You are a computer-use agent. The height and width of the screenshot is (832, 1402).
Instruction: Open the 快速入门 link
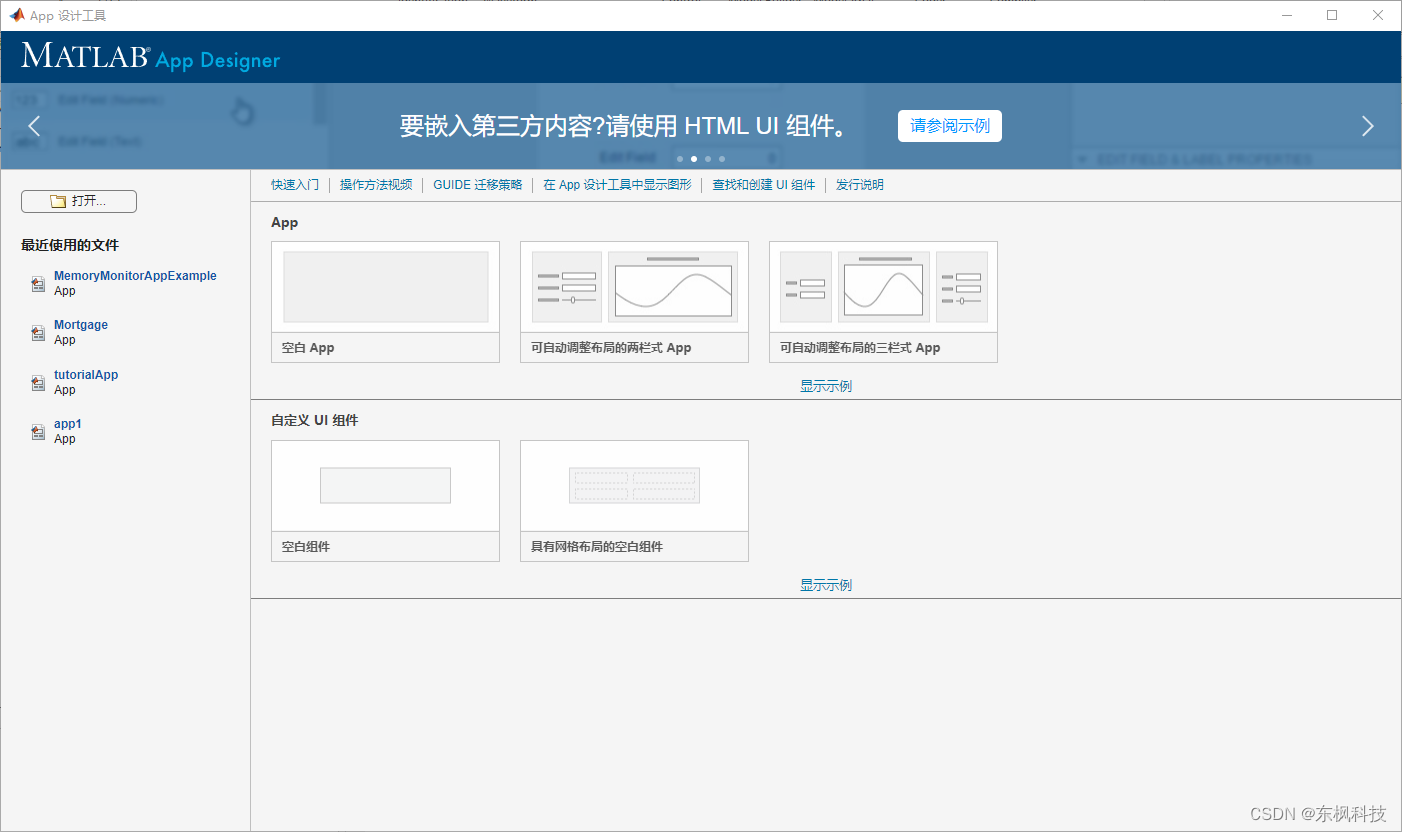[295, 185]
